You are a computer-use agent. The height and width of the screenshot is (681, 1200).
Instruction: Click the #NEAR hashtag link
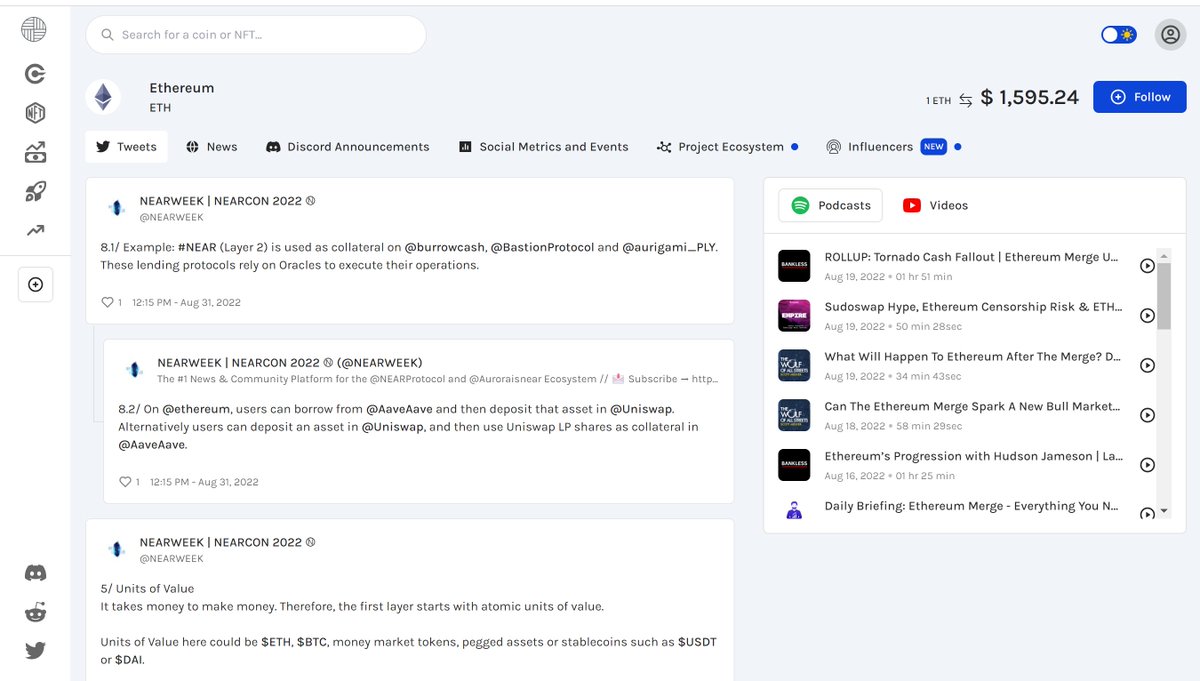[x=196, y=247]
